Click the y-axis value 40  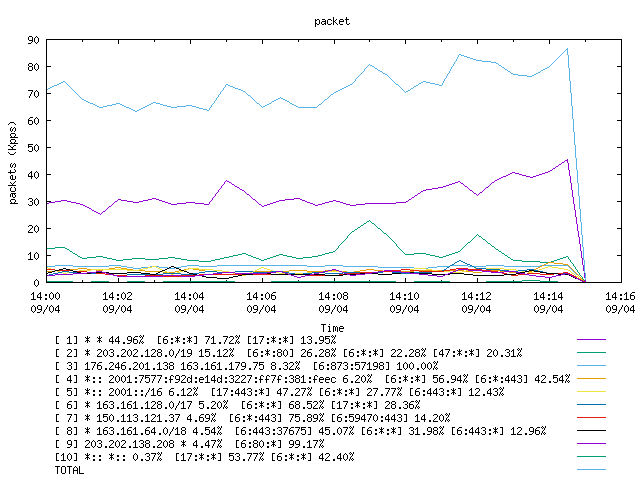(33, 175)
